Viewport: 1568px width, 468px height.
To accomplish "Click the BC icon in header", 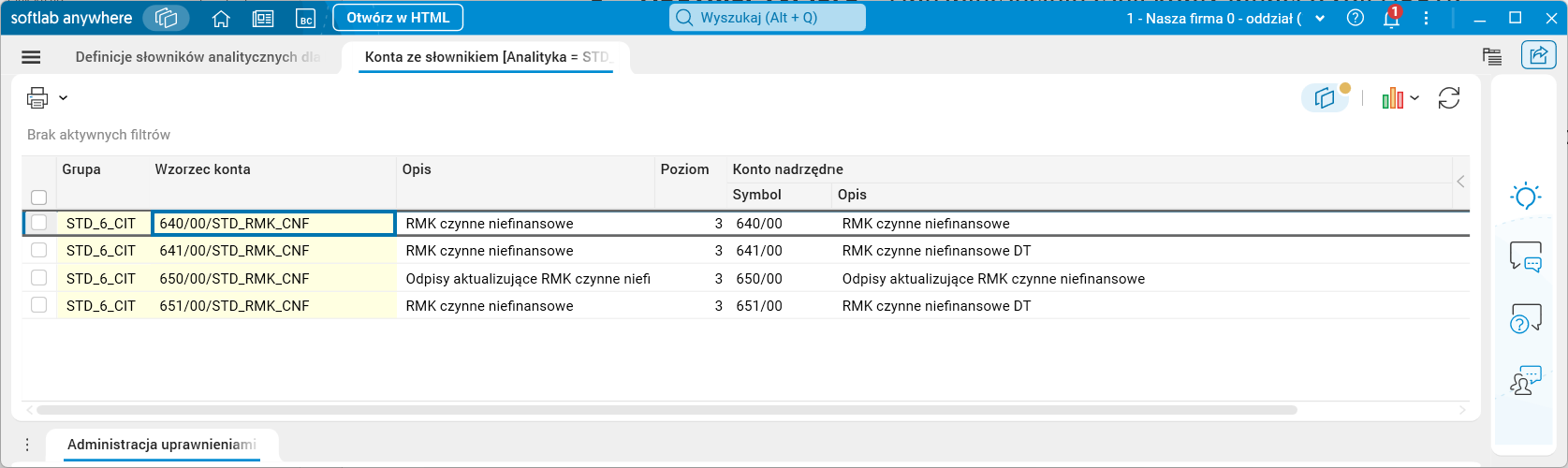I will pos(305,19).
